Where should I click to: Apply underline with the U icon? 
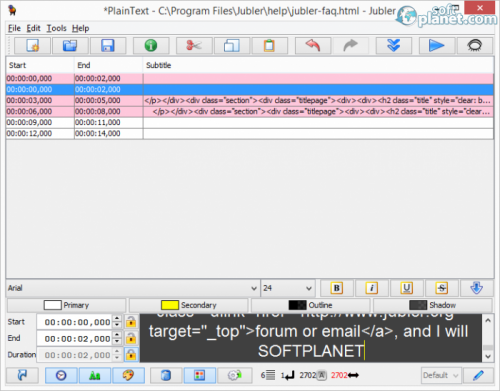407,288
